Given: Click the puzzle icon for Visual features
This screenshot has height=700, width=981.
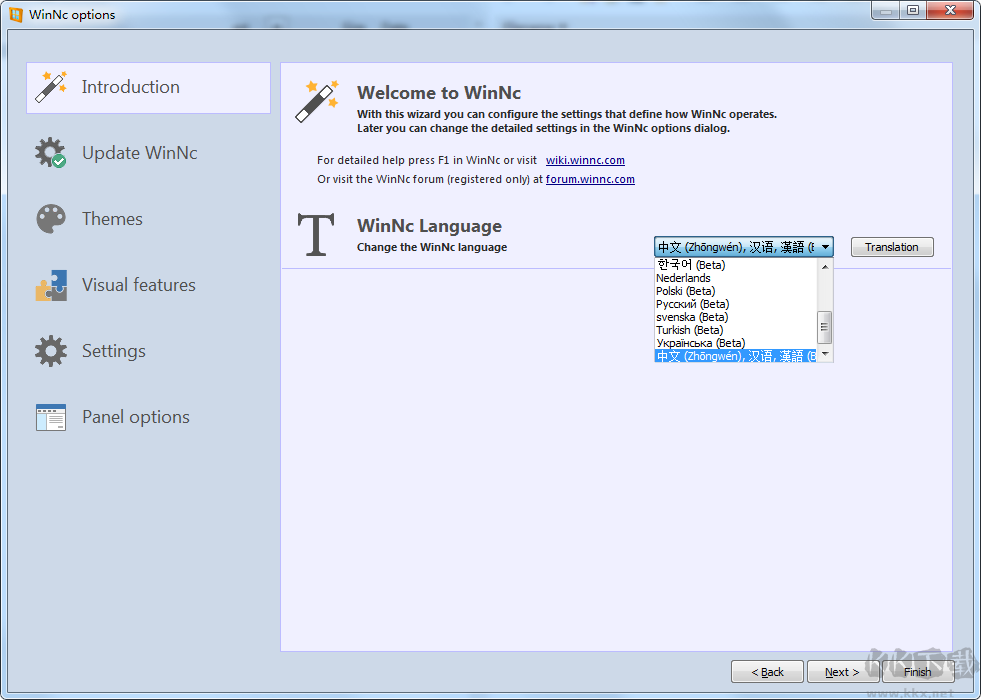Looking at the screenshot, I should [51, 285].
